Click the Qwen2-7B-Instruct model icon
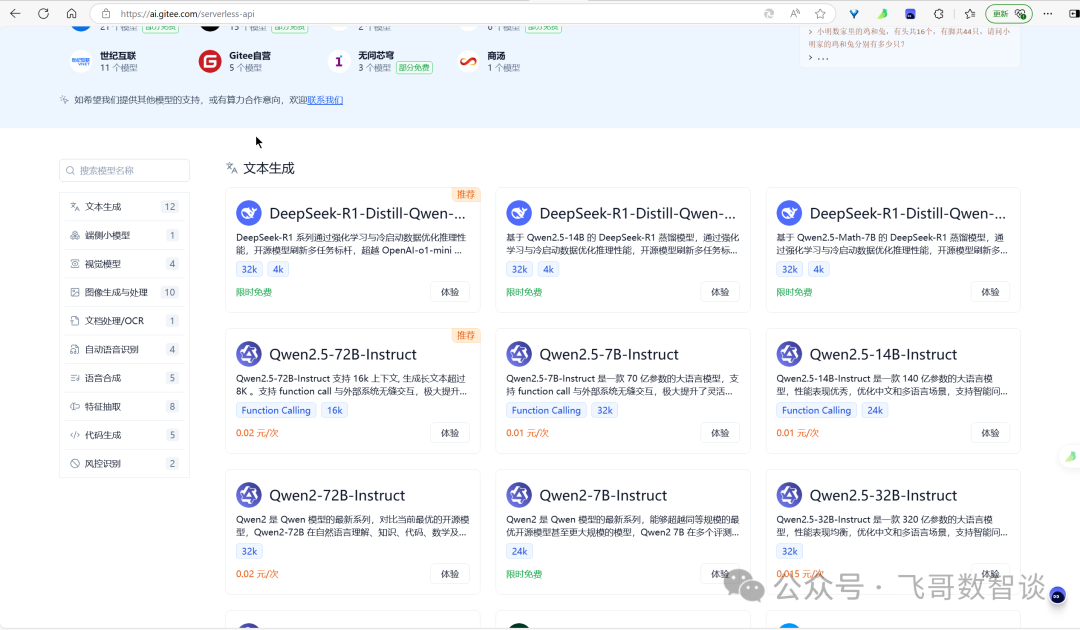 click(519, 495)
